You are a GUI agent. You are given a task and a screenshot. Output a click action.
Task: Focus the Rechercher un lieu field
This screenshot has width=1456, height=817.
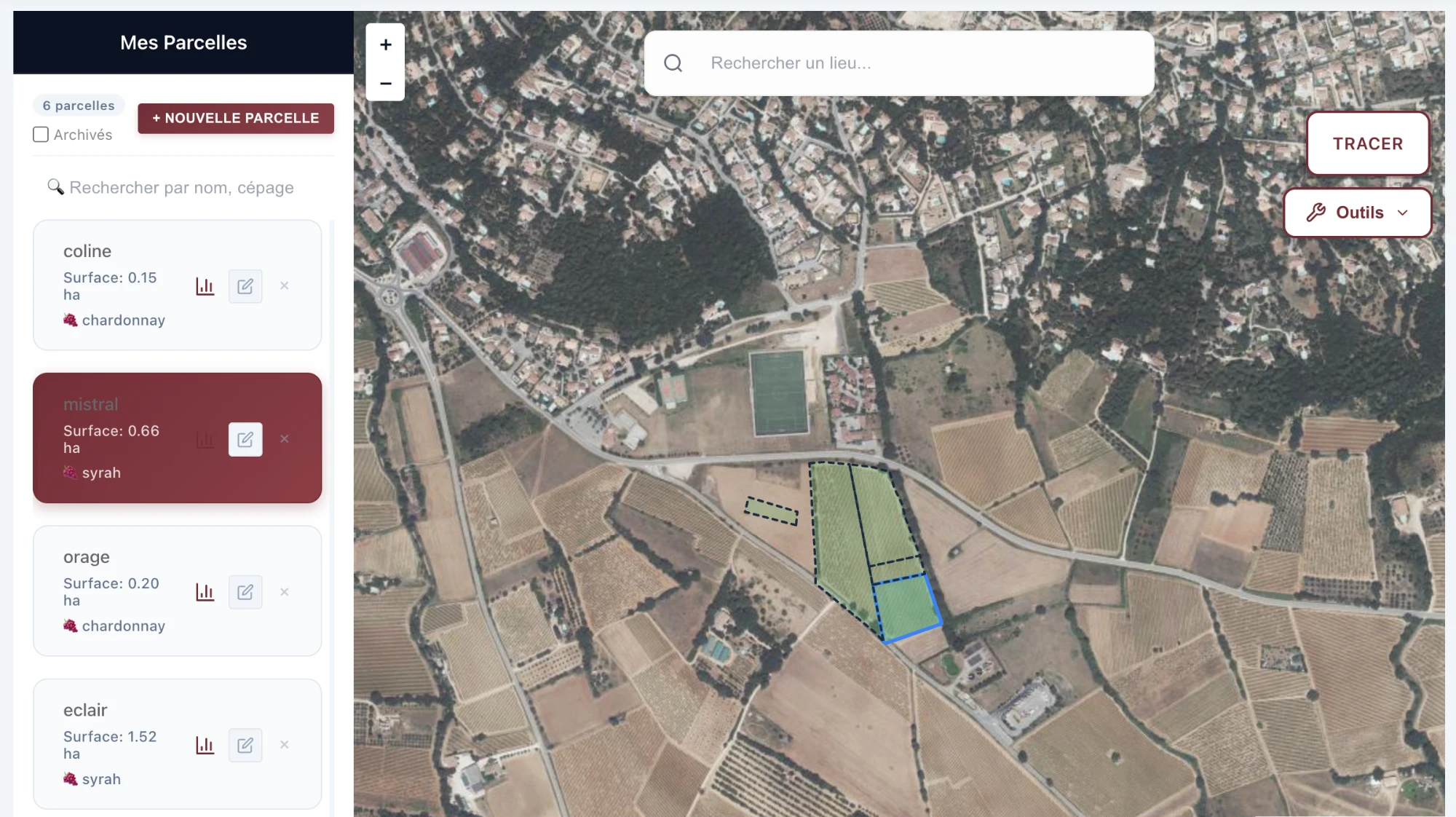click(x=899, y=63)
